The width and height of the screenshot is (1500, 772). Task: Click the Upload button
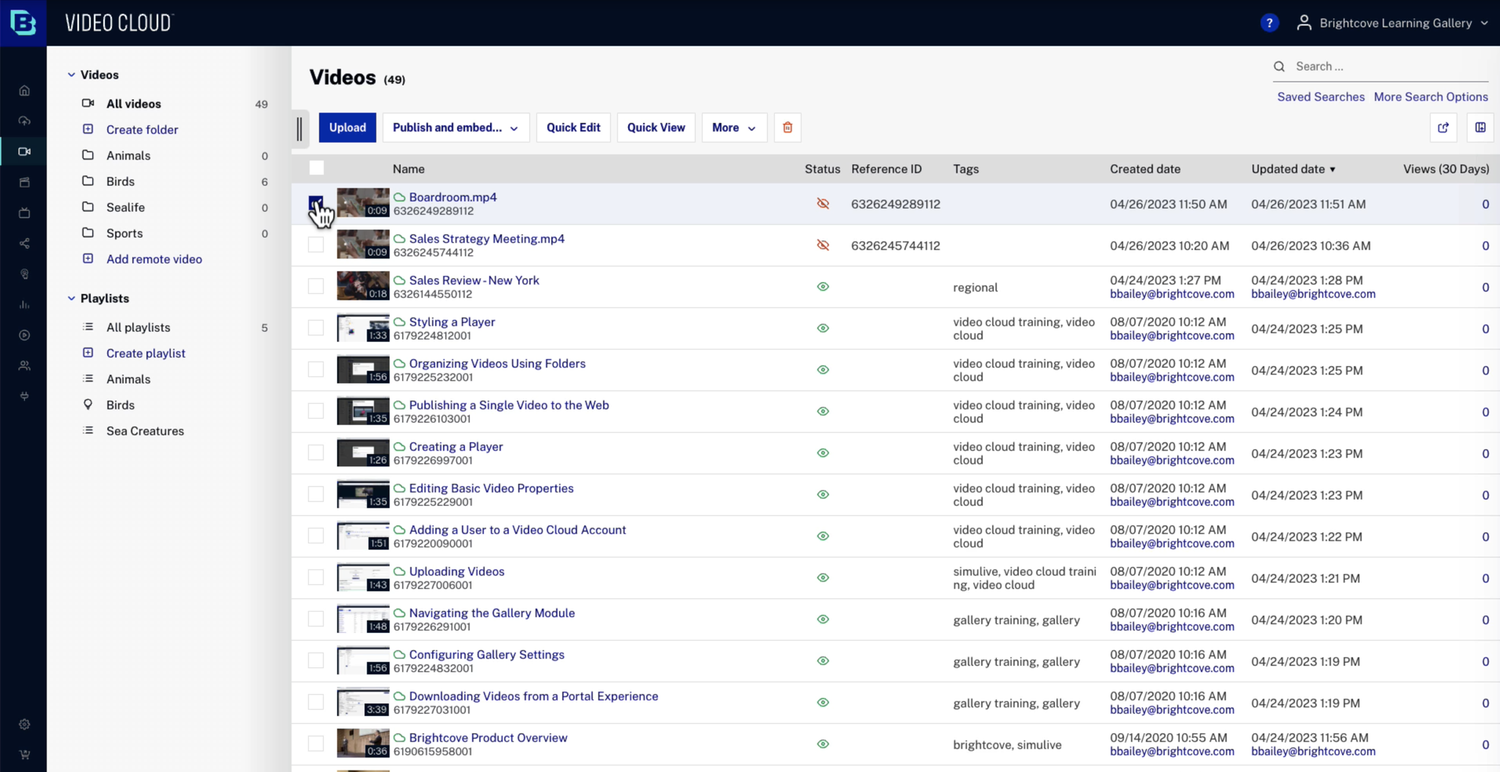click(347, 128)
